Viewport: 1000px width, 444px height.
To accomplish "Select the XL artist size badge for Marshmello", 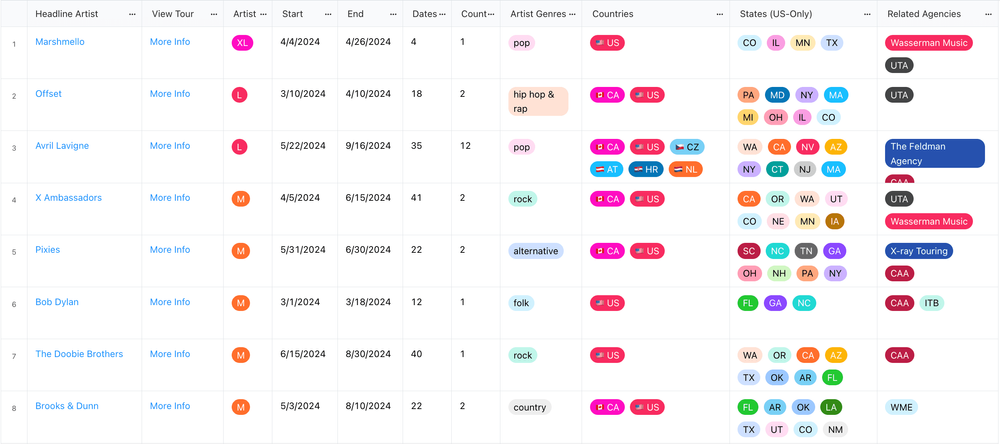I will point(242,43).
